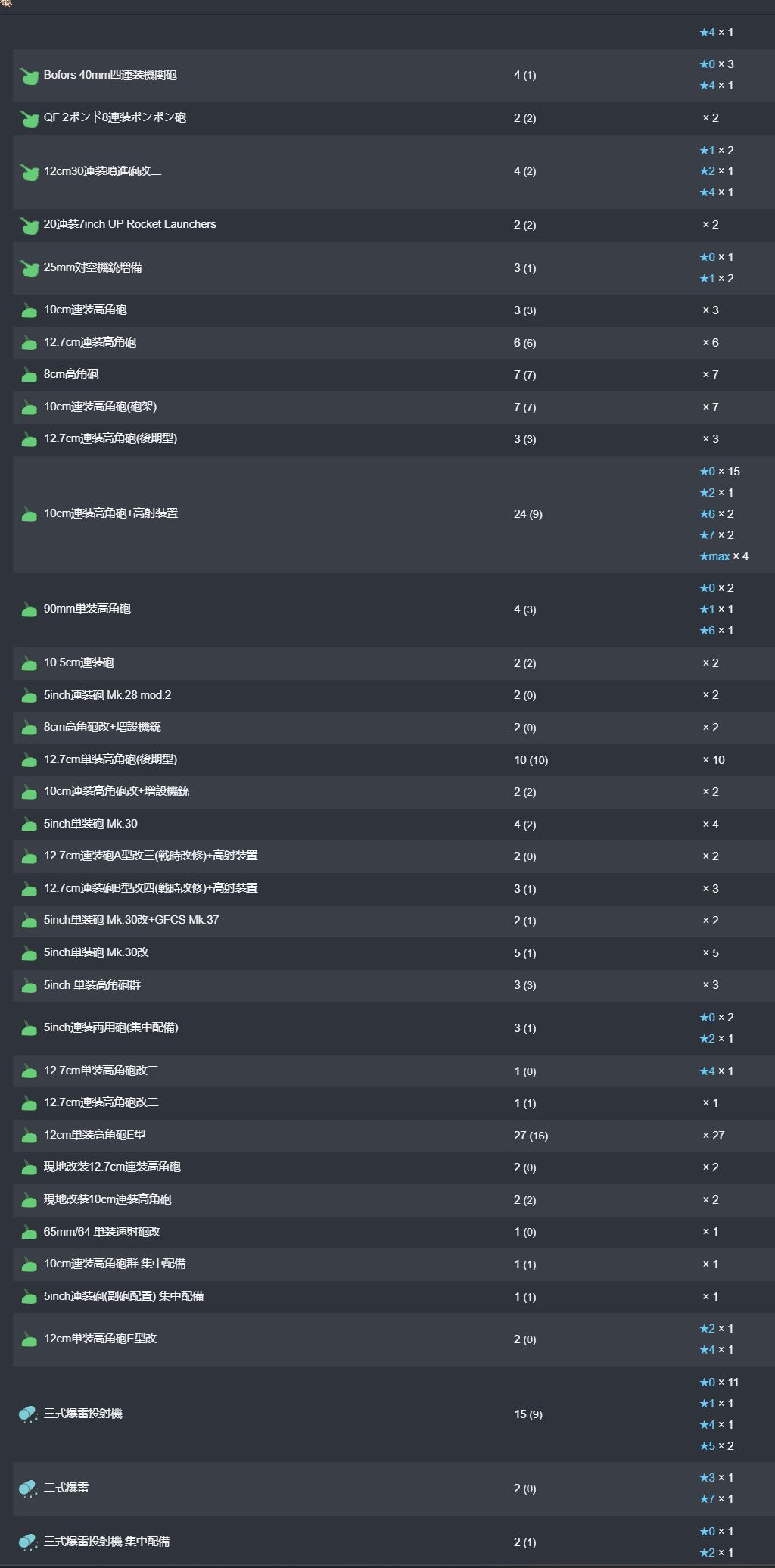775x1568 pixels.
Task: Select the 12.7cm連装砲B型改四(戦時改修)+高射装置 name
Action: tap(151, 888)
